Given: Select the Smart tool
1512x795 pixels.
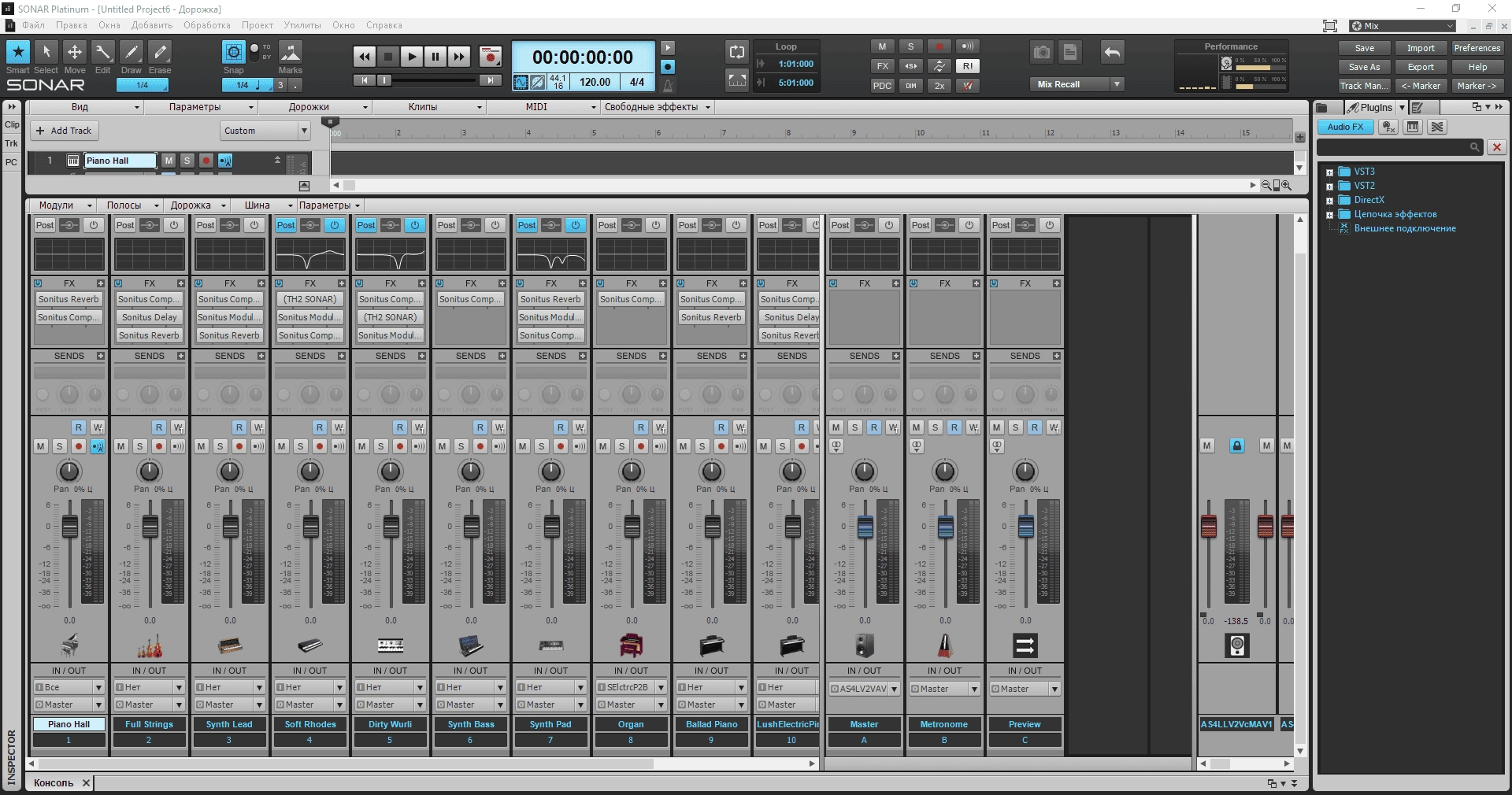Looking at the screenshot, I should point(18,52).
